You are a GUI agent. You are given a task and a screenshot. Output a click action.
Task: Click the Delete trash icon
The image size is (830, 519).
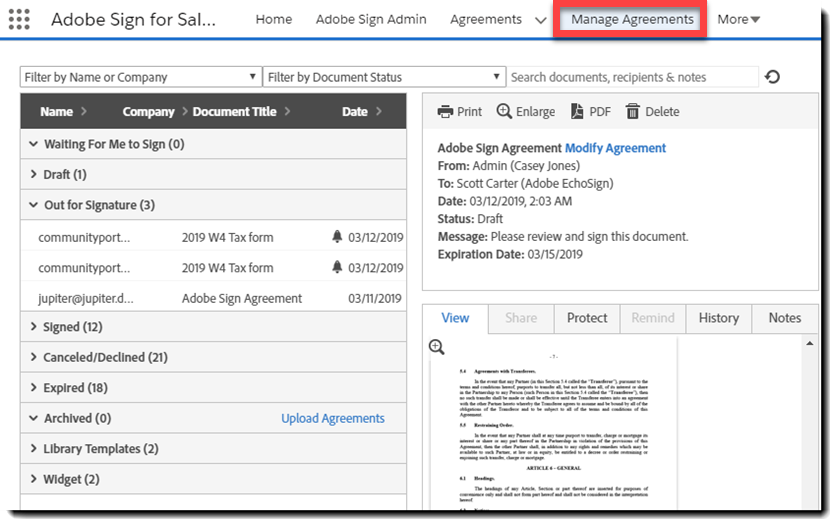(x=633, y=112)
